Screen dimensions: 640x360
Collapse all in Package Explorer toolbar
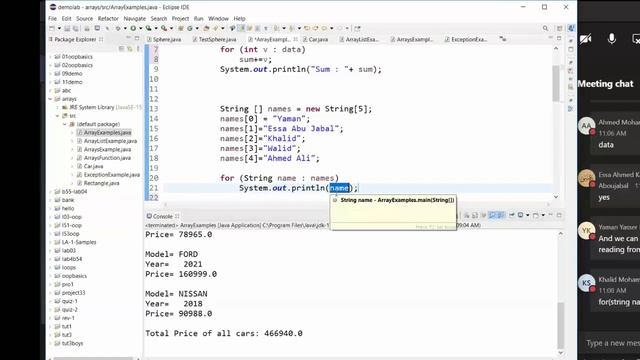point(121,49)
